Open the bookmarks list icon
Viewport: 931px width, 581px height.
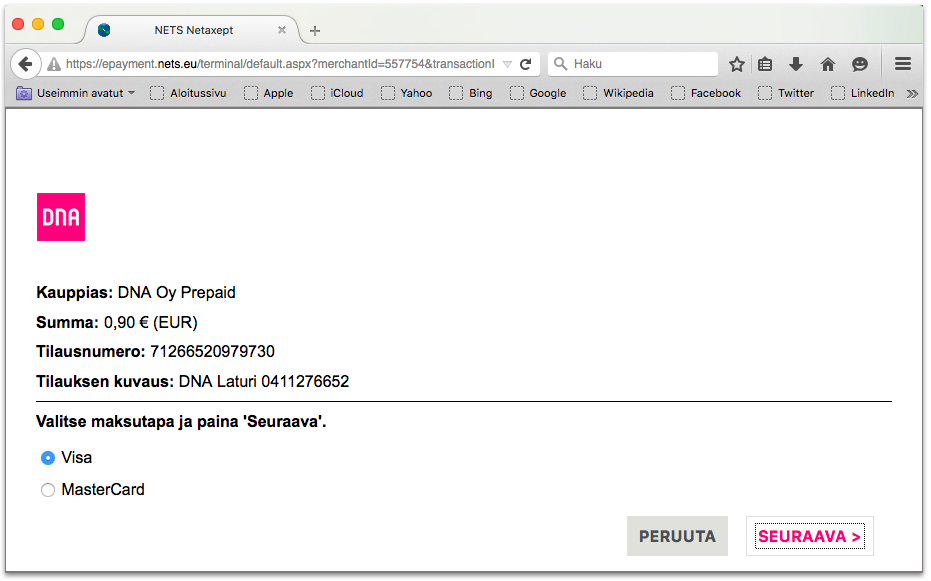point(765,64)
